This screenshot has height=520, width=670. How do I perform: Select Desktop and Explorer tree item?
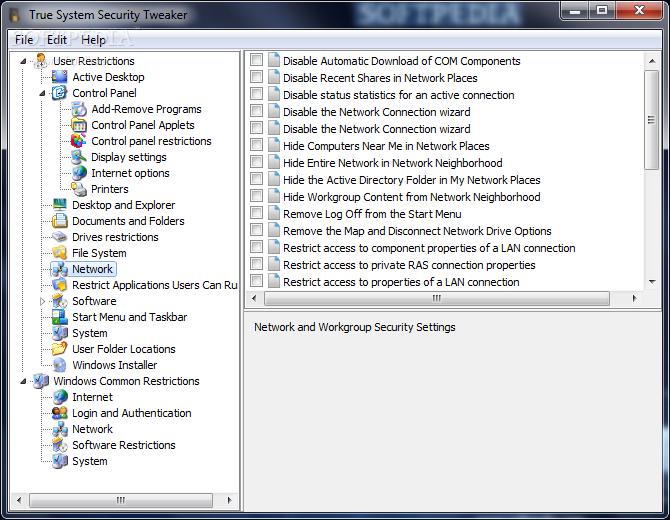point(123,205)
